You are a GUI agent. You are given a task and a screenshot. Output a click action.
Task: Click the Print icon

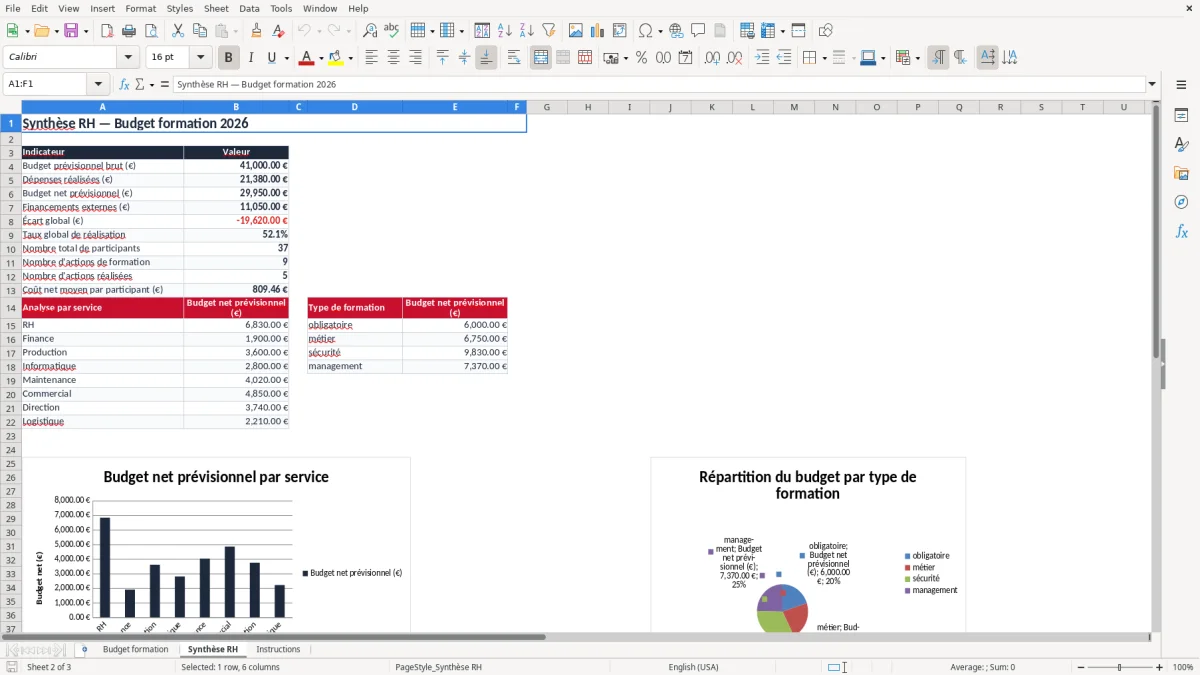point(129,31)
